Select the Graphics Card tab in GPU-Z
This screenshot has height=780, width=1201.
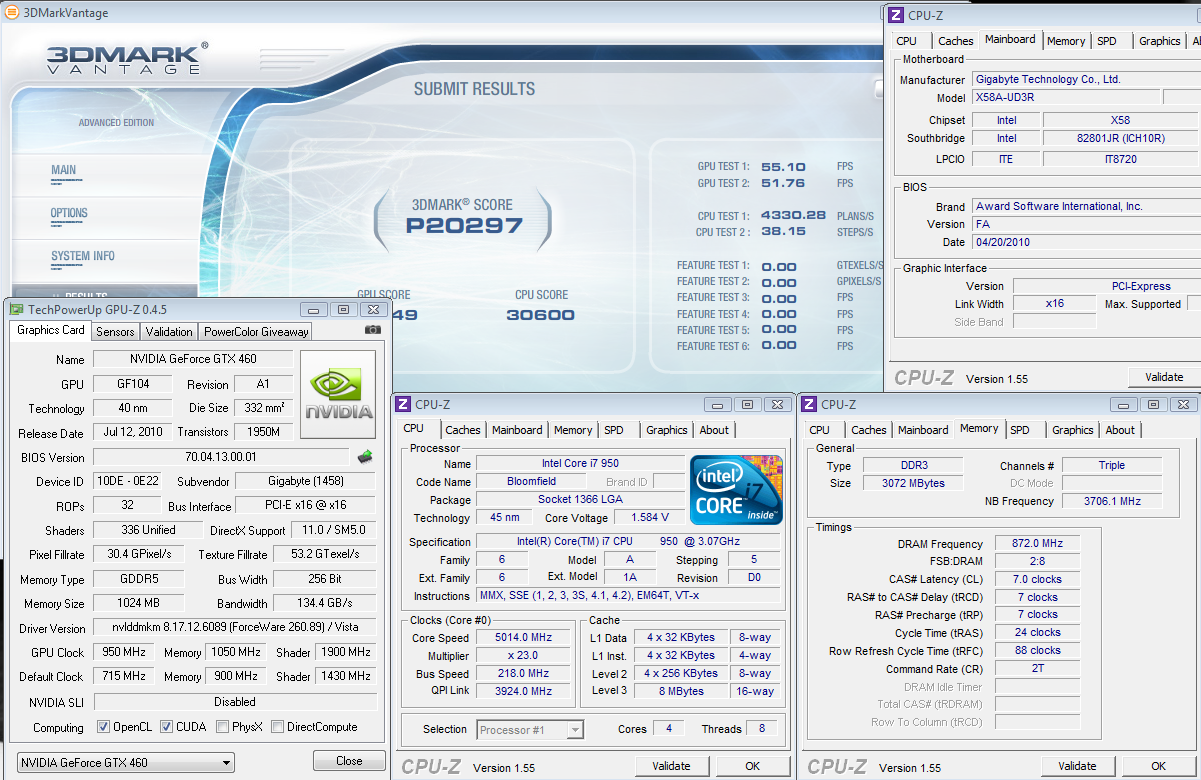coord(51,330)
